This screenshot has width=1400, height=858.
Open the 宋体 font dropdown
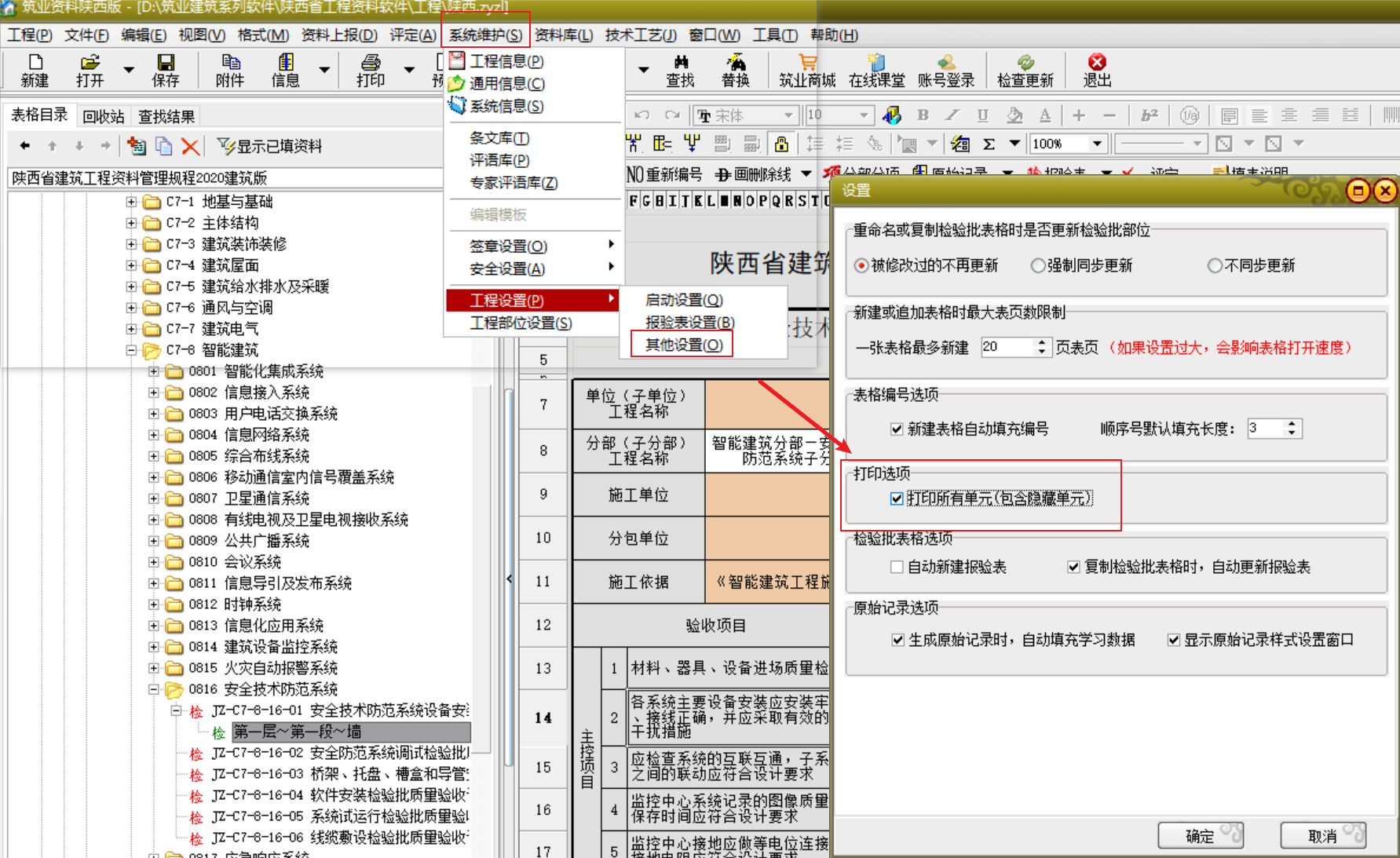788,115
